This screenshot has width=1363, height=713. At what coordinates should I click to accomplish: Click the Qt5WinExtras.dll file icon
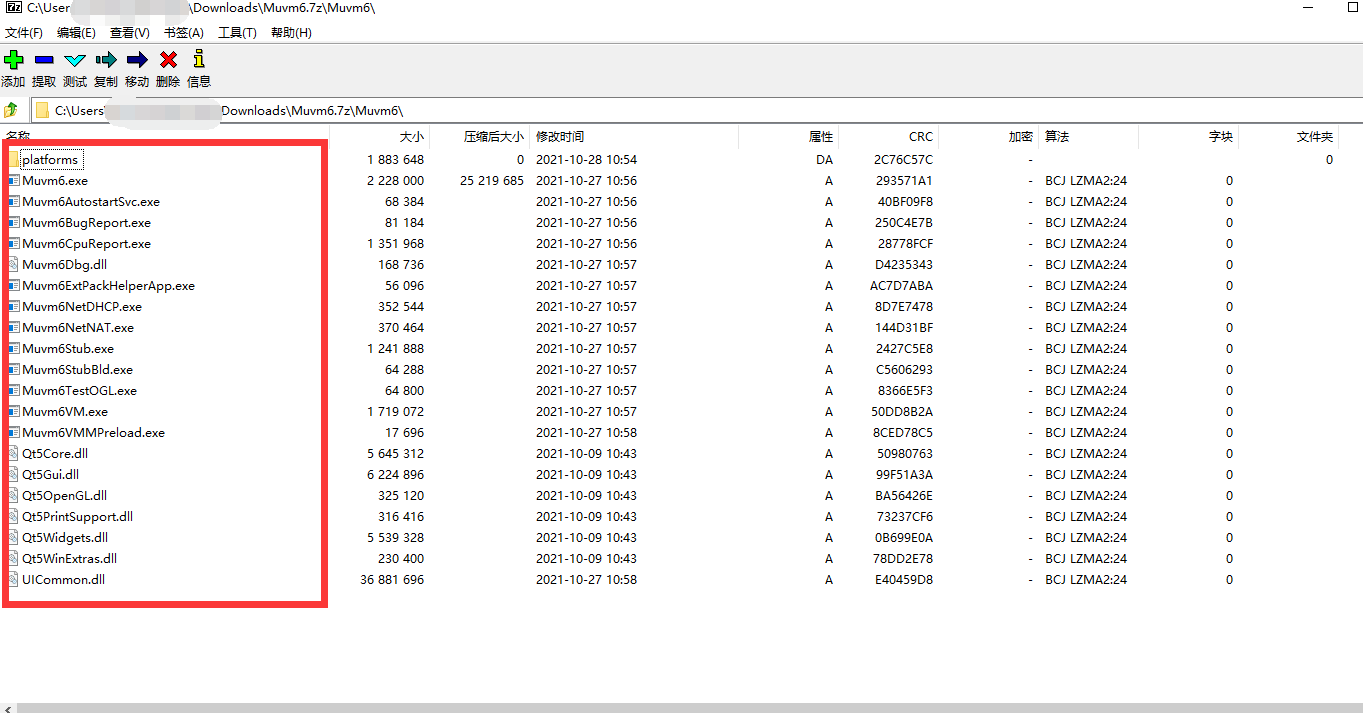(14, 559)
